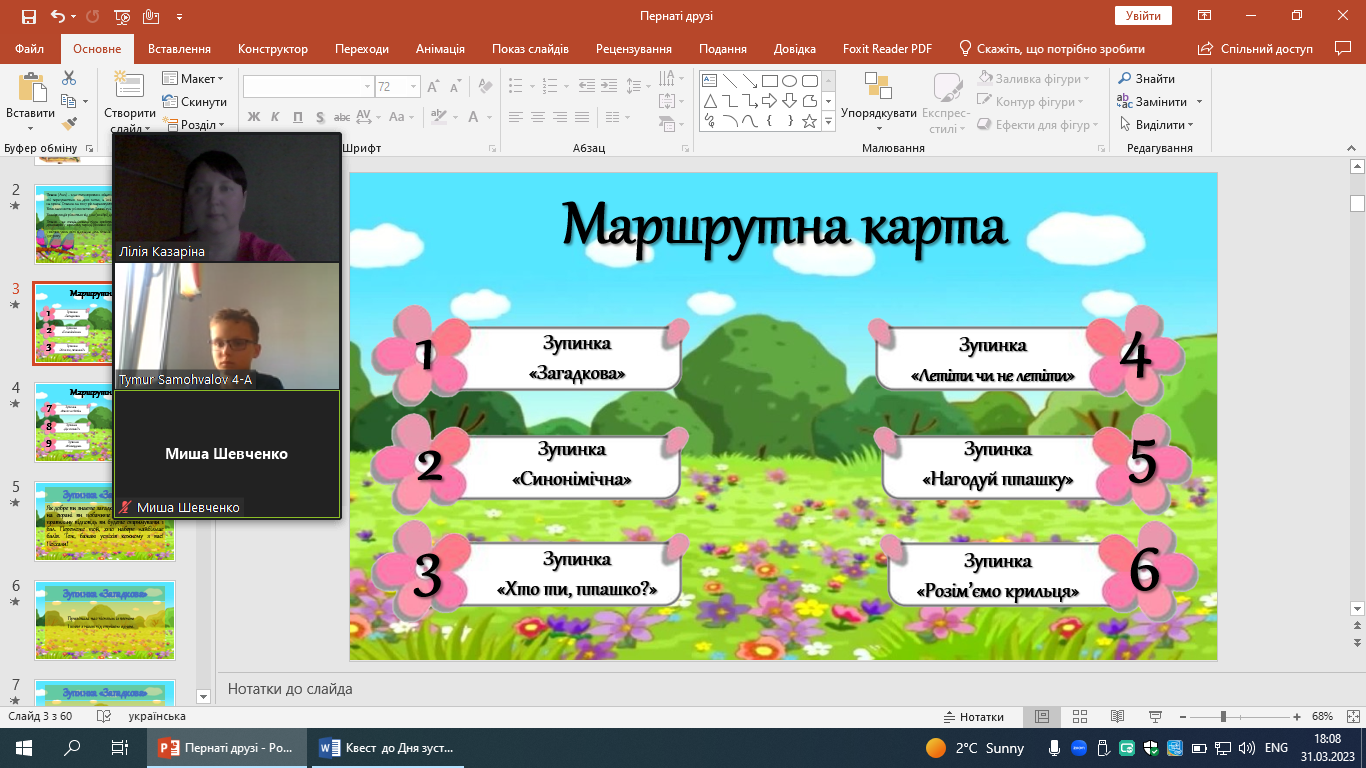Open the font size dropdown showing 72
Screen dimensions: 1366x768
[414, 87]
